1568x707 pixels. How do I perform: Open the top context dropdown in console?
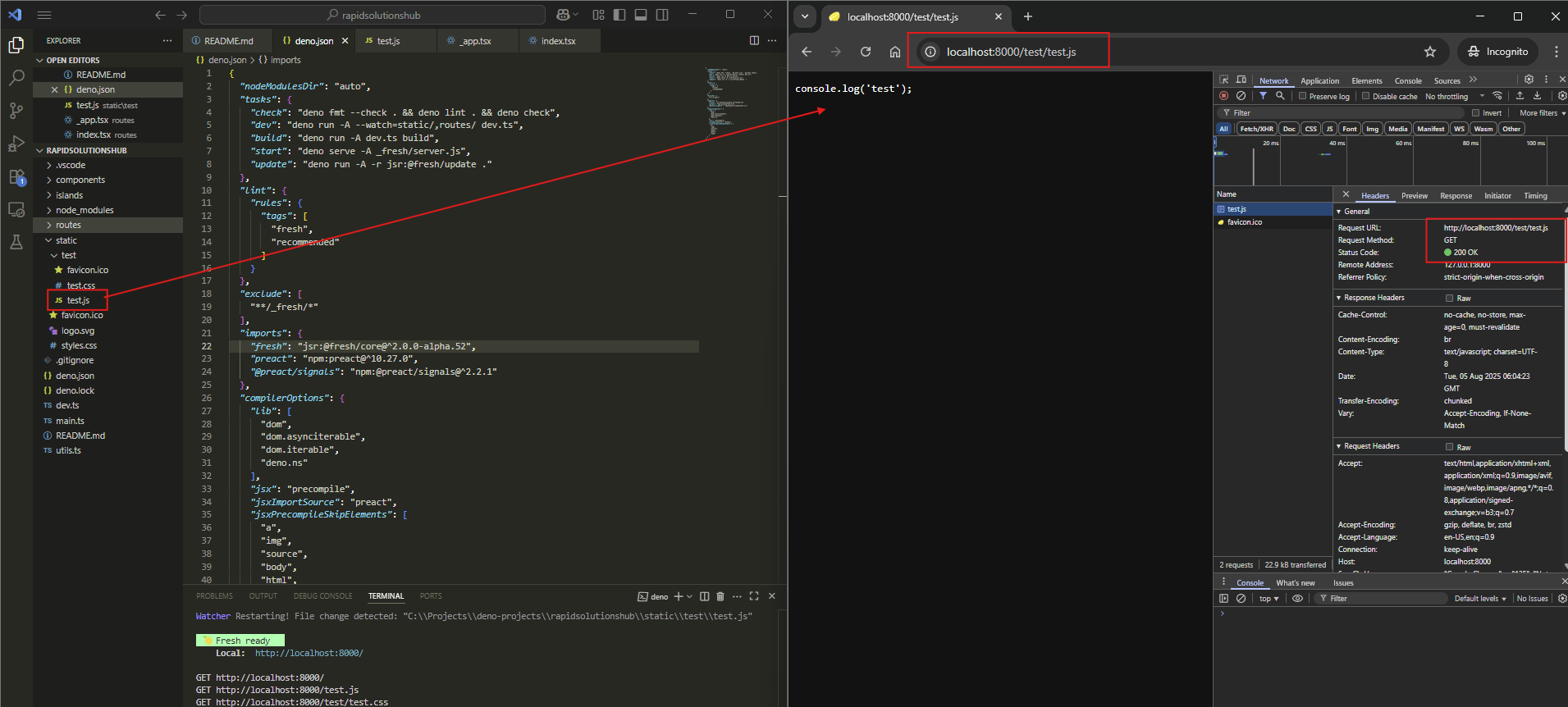pyautogui.click(x=1269, y=599)
